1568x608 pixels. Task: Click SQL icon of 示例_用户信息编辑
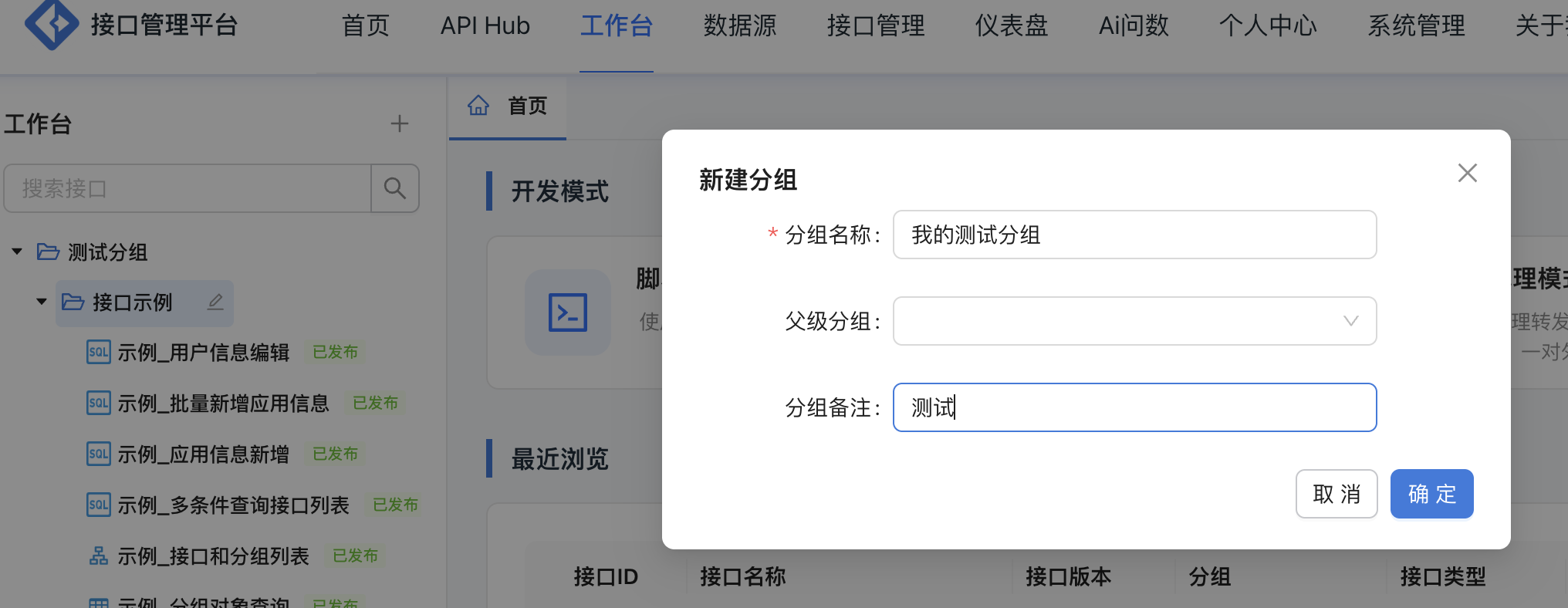[x=98, y=353]
